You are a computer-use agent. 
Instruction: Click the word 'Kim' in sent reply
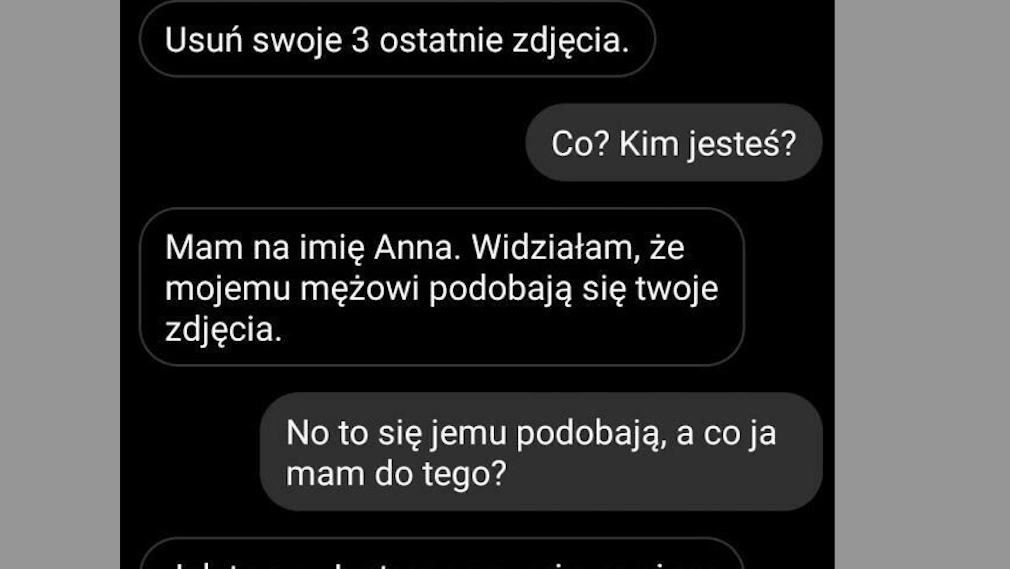[648, 143]
